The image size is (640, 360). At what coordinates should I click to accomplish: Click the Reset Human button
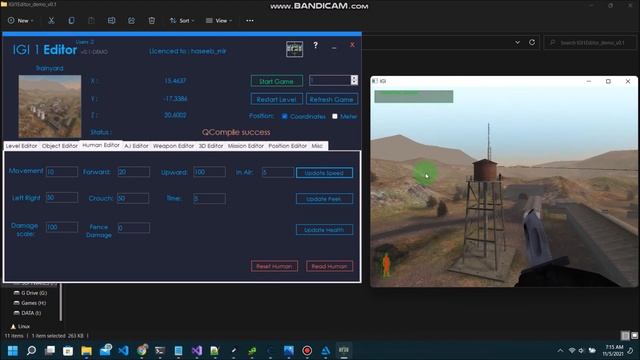tap(274, 266)
